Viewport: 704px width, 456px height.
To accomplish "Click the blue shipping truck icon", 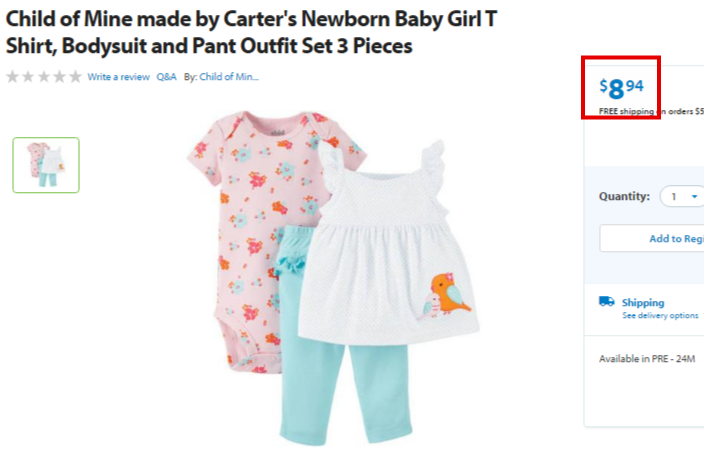I will click(x=607, y=301).
